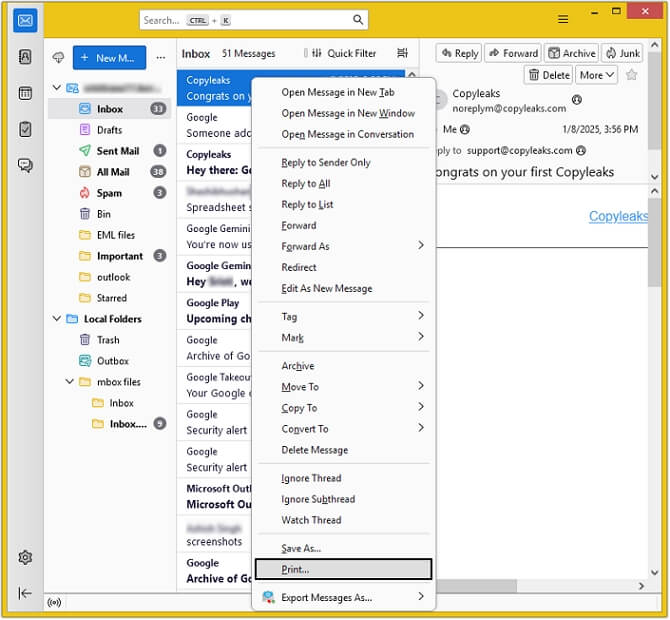Choose Watch Thread option
This screenshot has width=670, height=620.
point(344,520)
